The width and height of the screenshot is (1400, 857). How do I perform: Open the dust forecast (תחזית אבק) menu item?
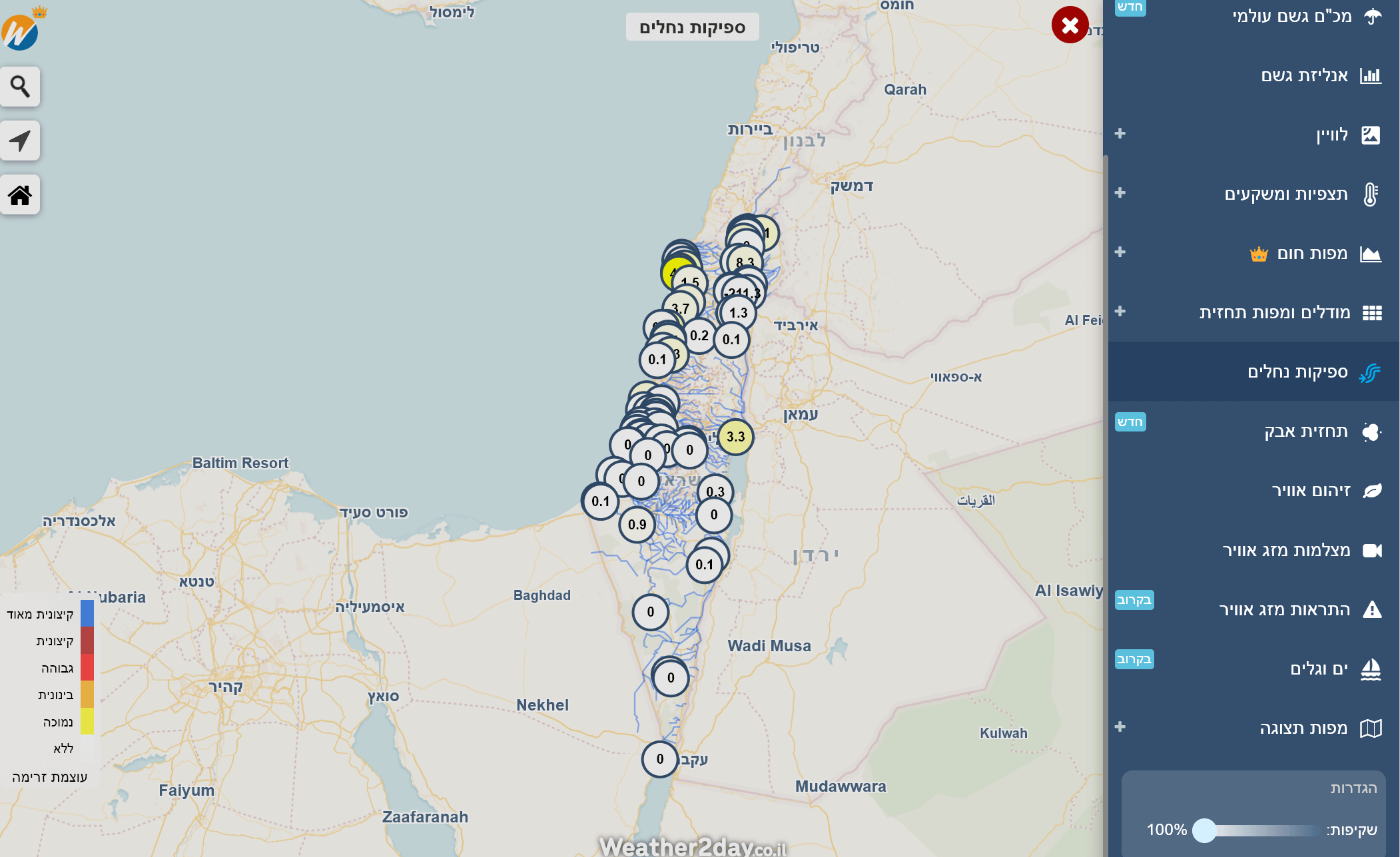coord(1305,431)
